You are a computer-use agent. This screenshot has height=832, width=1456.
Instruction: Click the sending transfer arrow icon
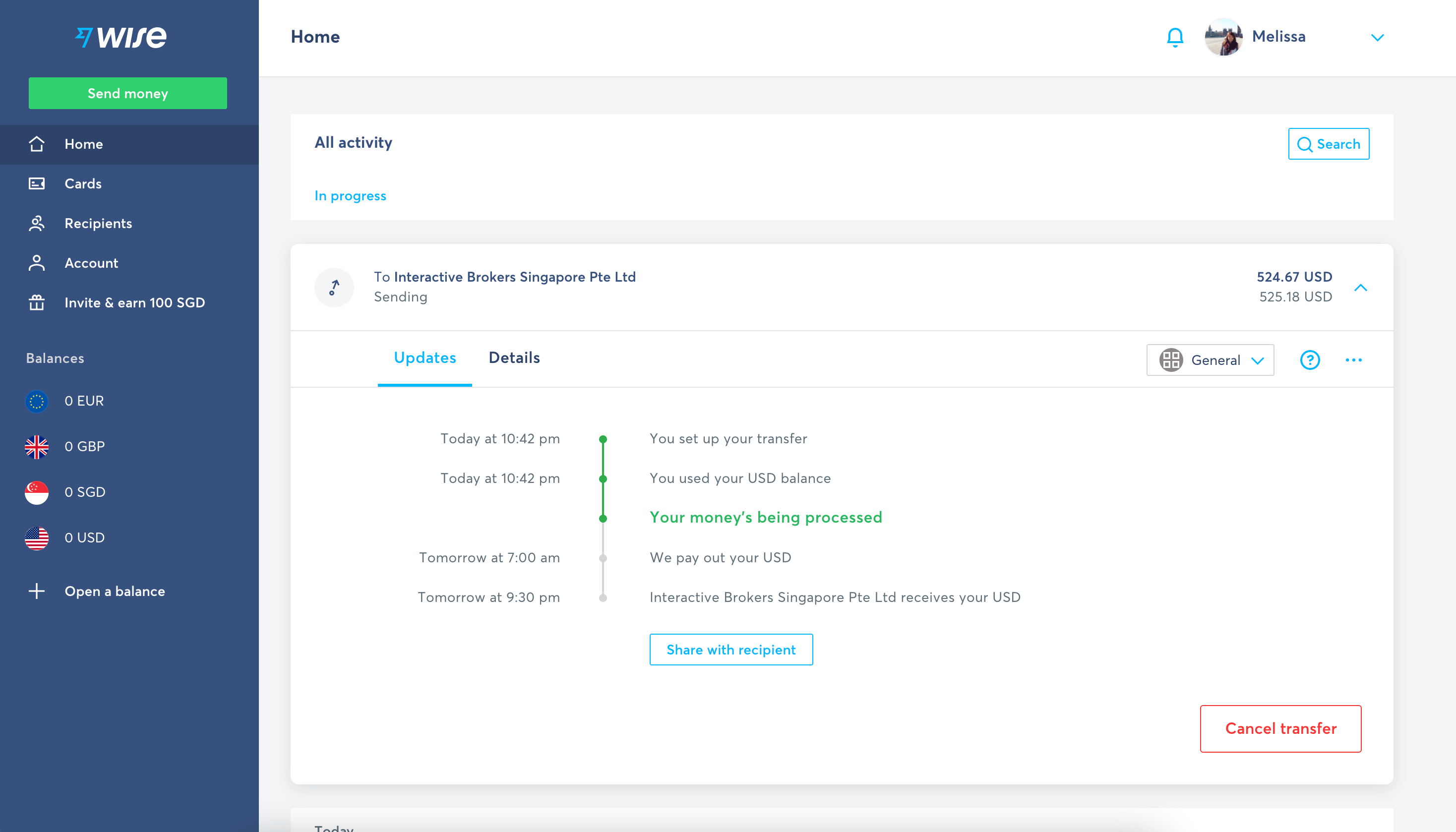pyautogui.click(x=334, y=288)
